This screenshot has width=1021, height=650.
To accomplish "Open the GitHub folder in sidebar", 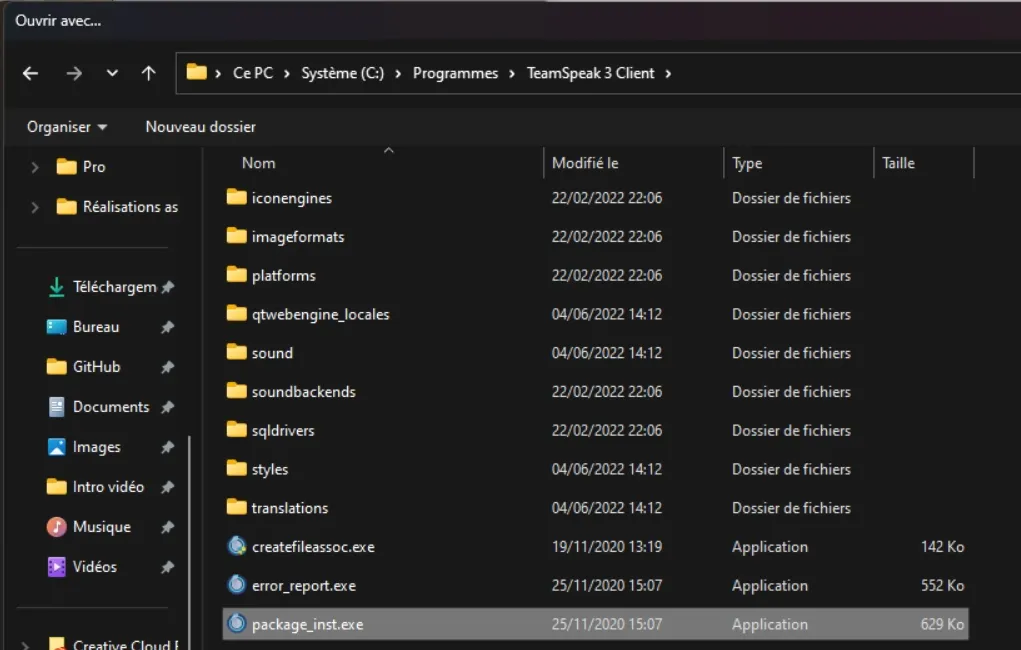I will point(96,367).
